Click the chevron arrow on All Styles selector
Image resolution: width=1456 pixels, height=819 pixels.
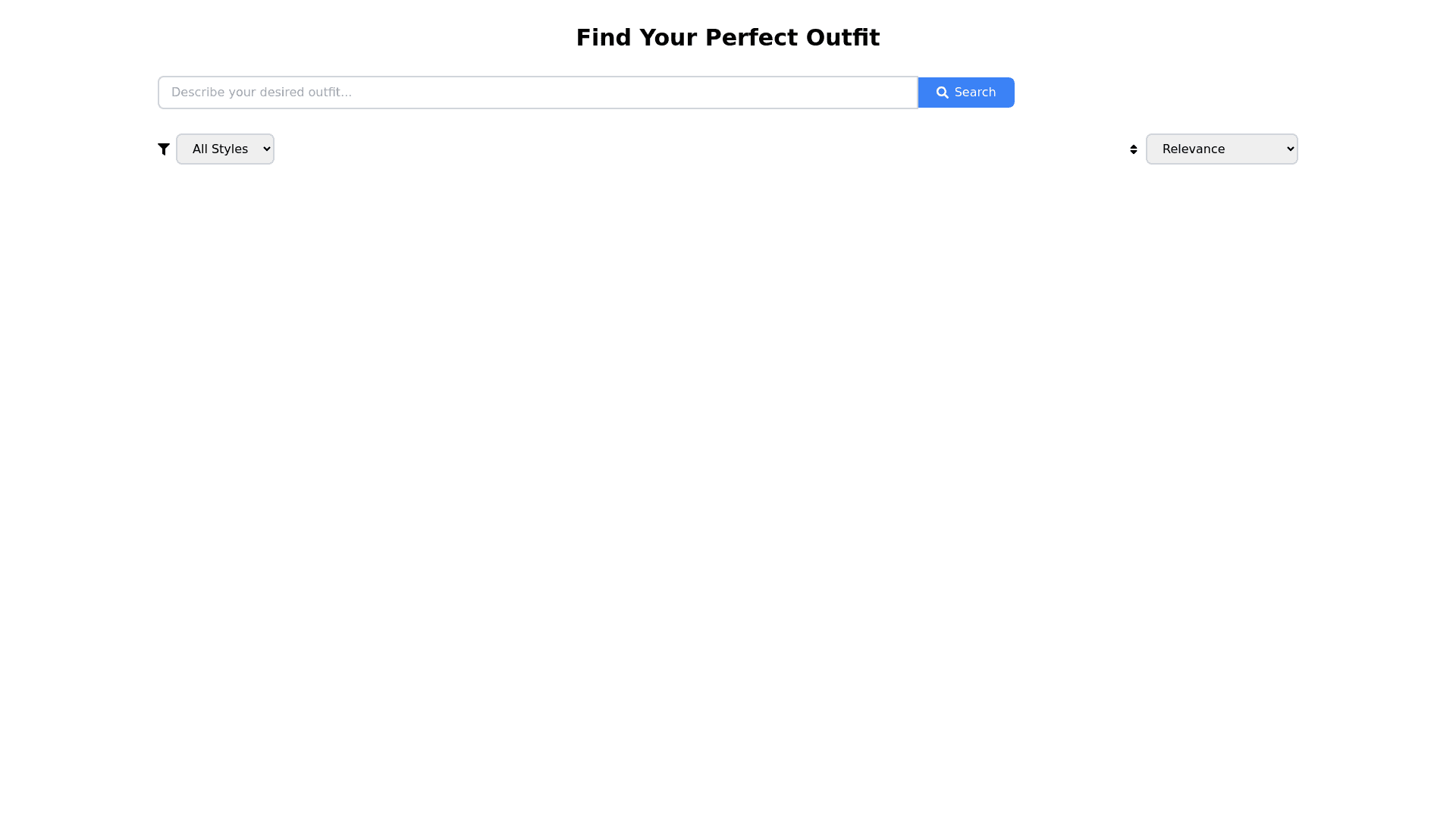click(x=266, y=149)
